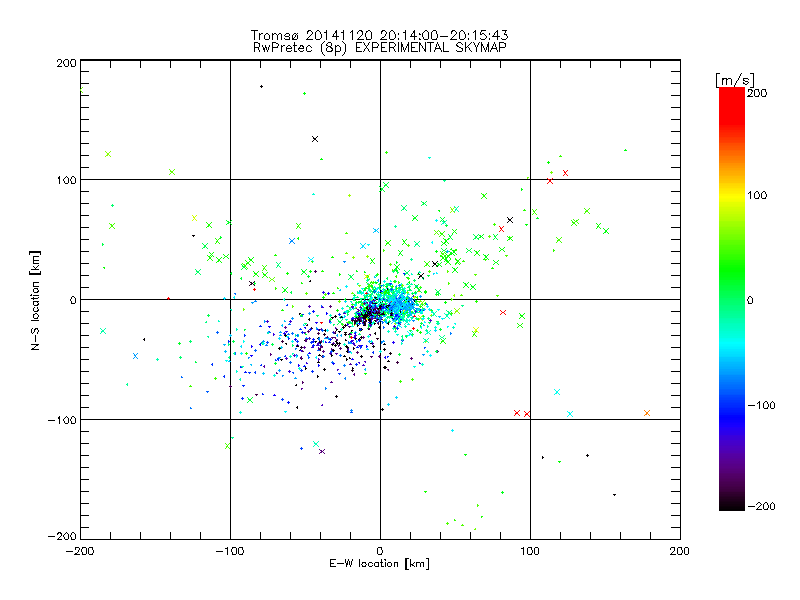
Task: Click the colorbar label "100" beside the yellow band
Action: 757,195
